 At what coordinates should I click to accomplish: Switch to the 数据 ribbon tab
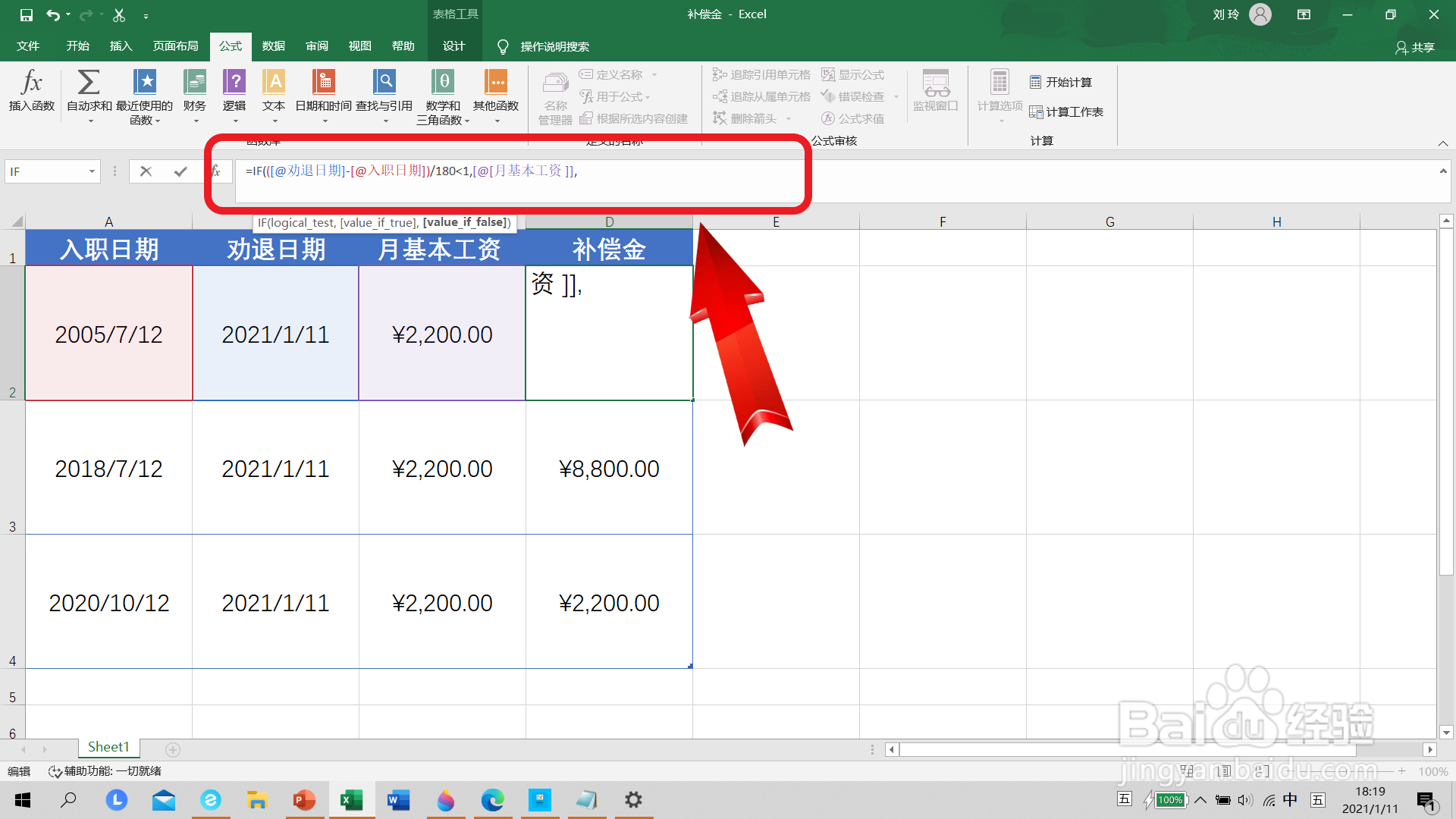point(273,46)
